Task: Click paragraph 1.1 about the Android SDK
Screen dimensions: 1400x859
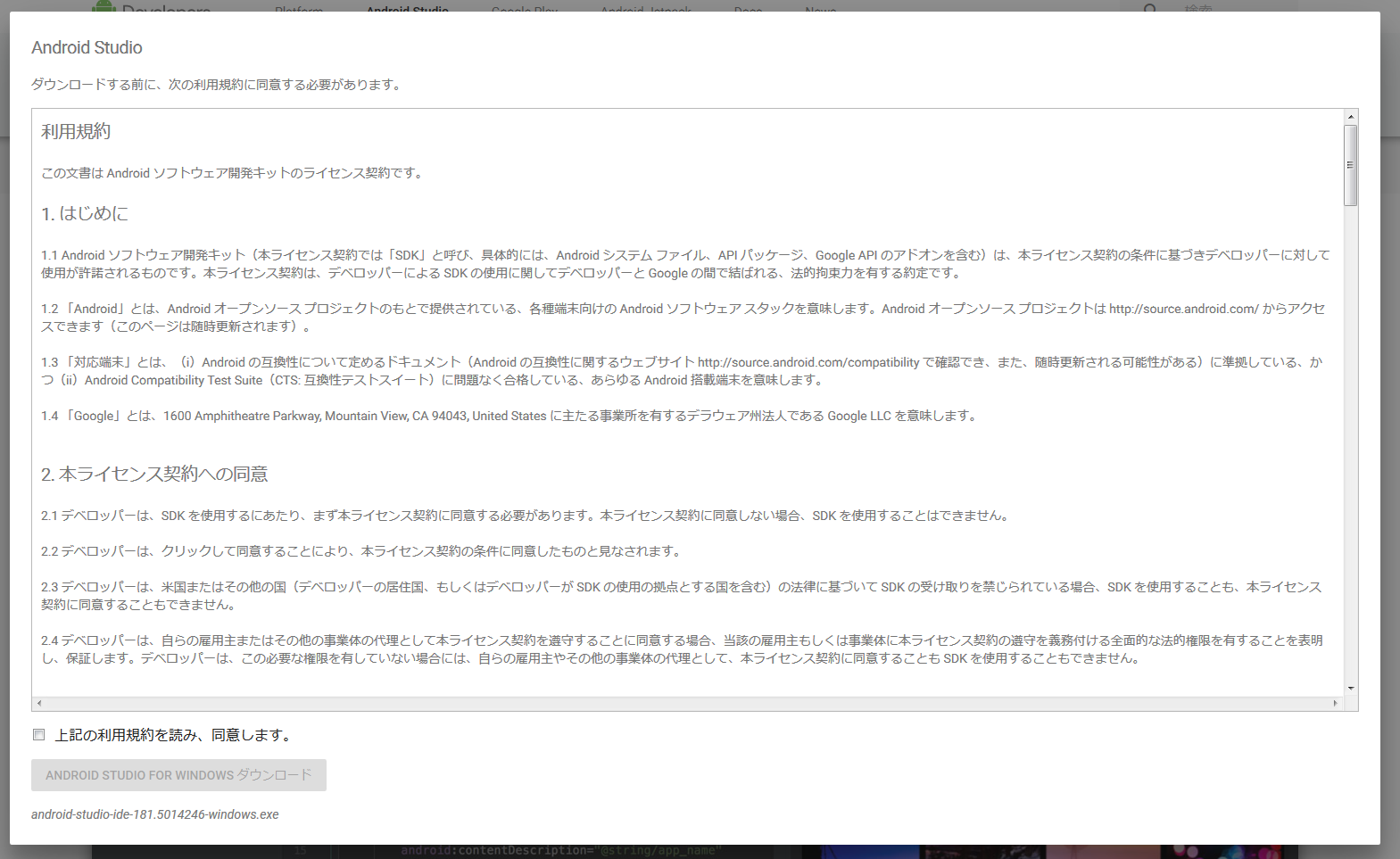Action: (x=685, y=264)
